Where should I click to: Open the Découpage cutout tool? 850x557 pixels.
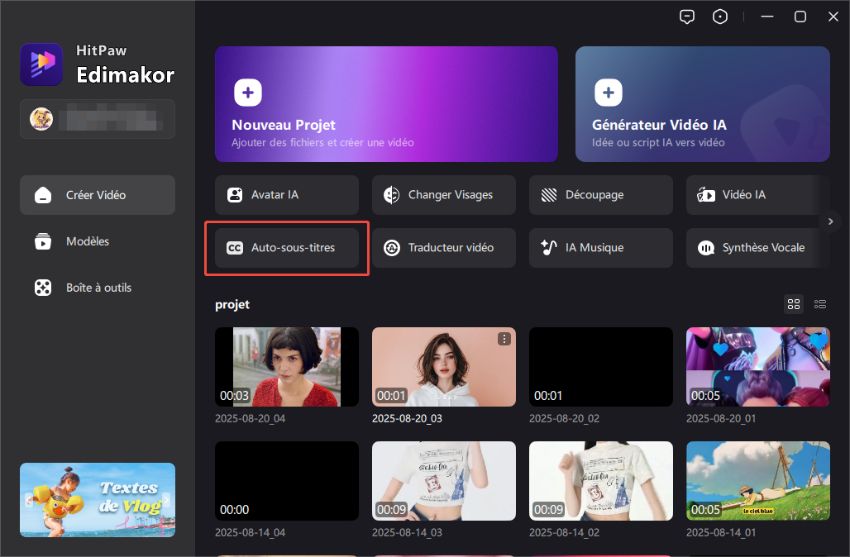click(x=601, y=195)
